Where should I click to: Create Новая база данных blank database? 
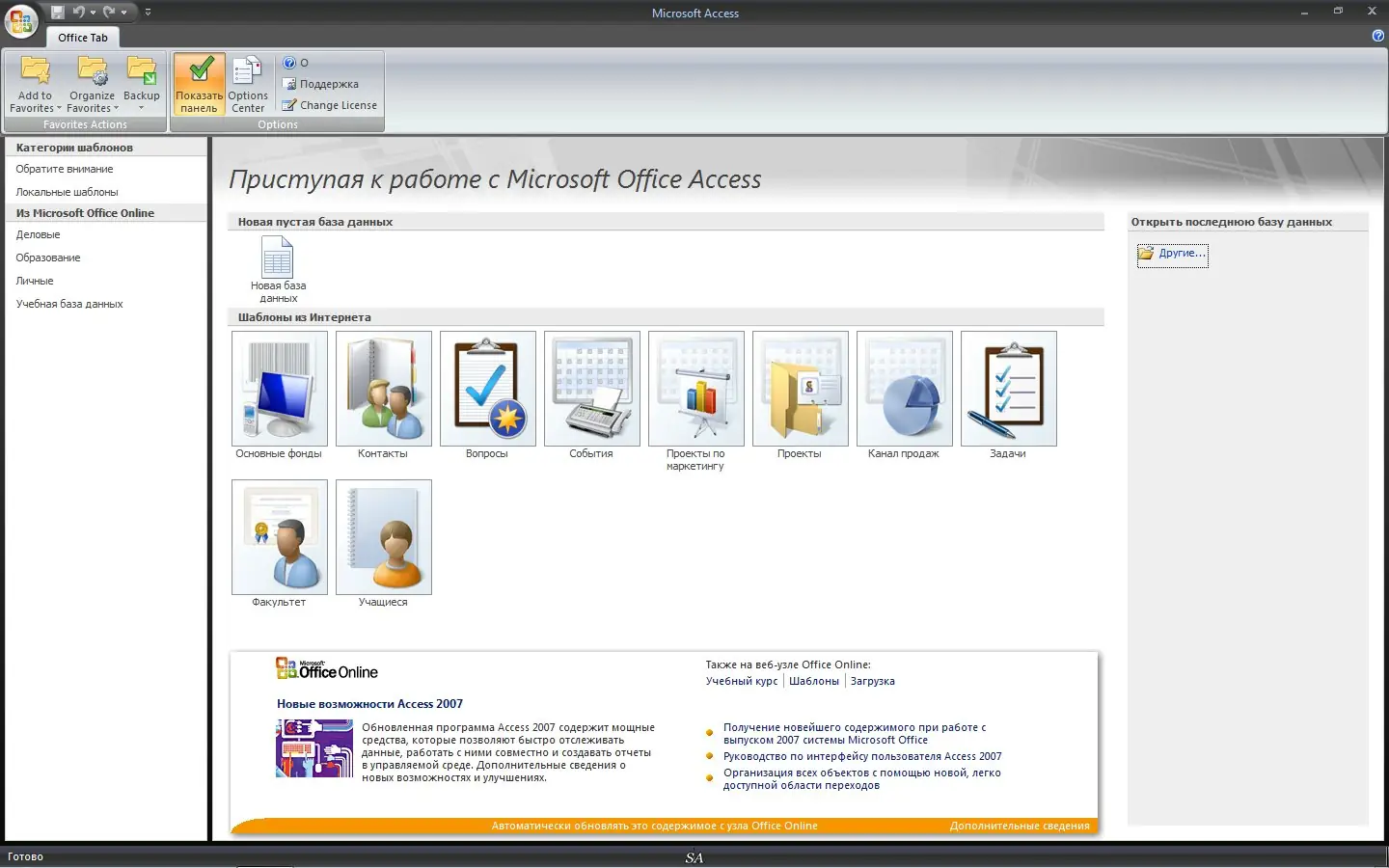(278, 269)
